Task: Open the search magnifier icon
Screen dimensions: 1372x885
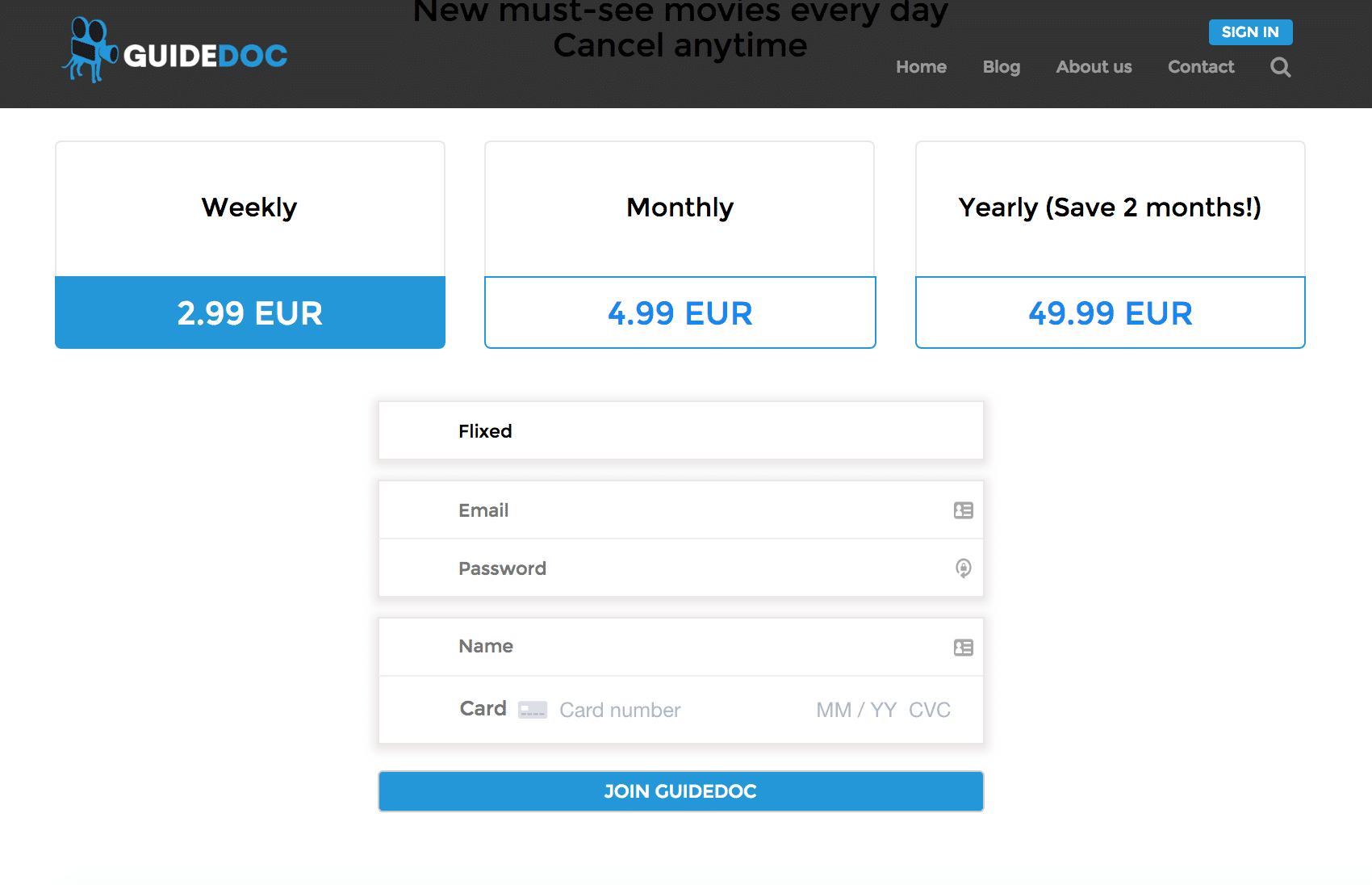Action: pos(1280,67)
